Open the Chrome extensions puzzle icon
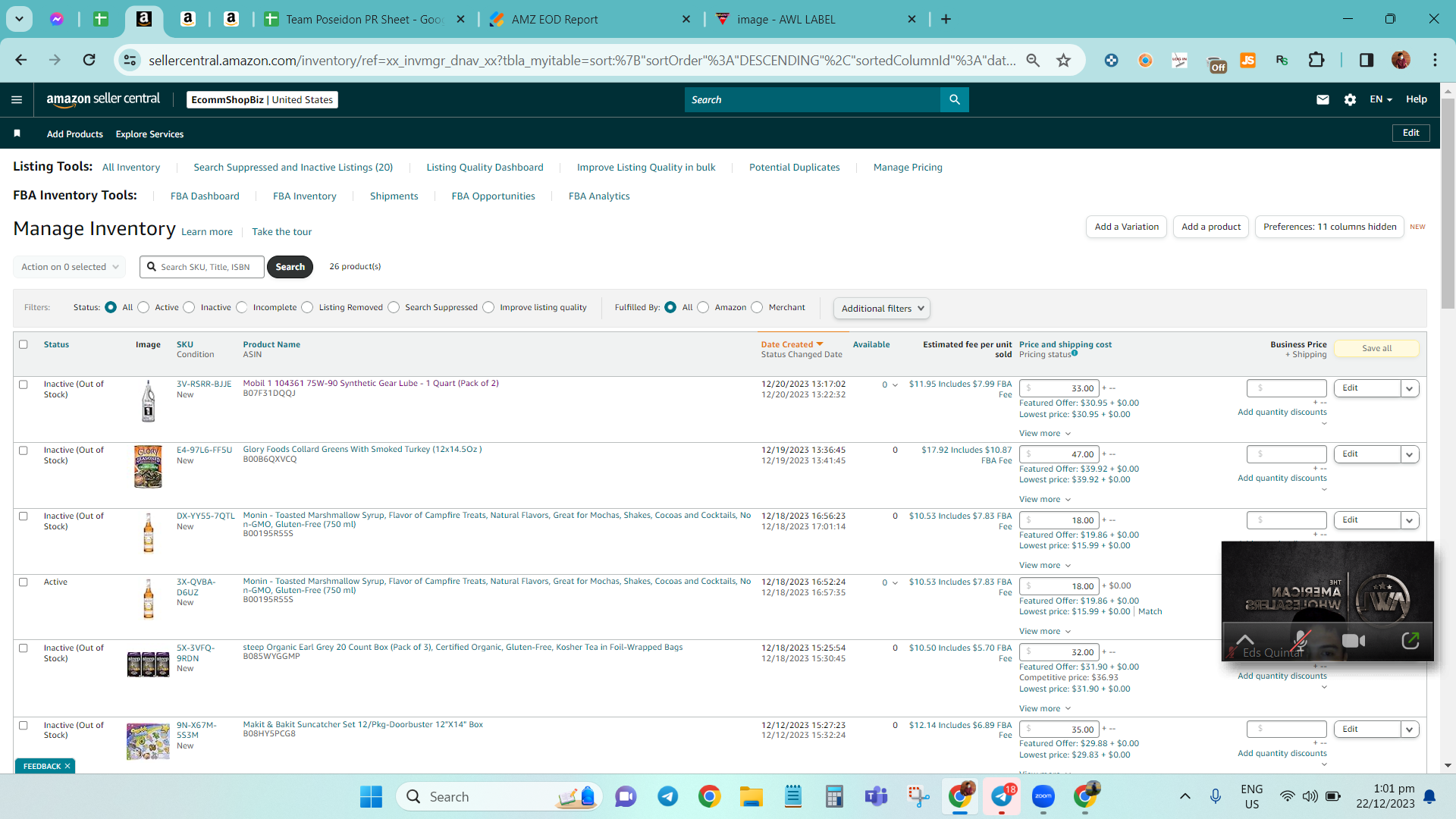Viewport: 1456px width, 819px height. (1316, 60)
